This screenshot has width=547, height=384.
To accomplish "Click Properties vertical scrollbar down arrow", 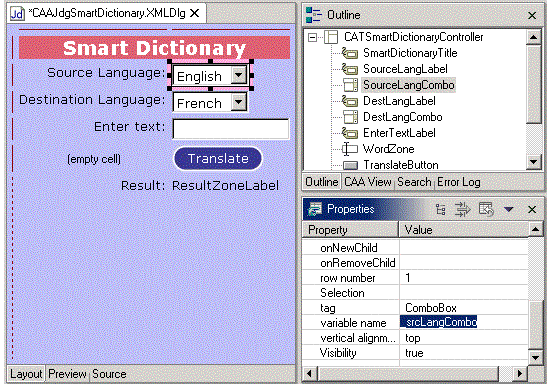I will [x=535, y=358].
